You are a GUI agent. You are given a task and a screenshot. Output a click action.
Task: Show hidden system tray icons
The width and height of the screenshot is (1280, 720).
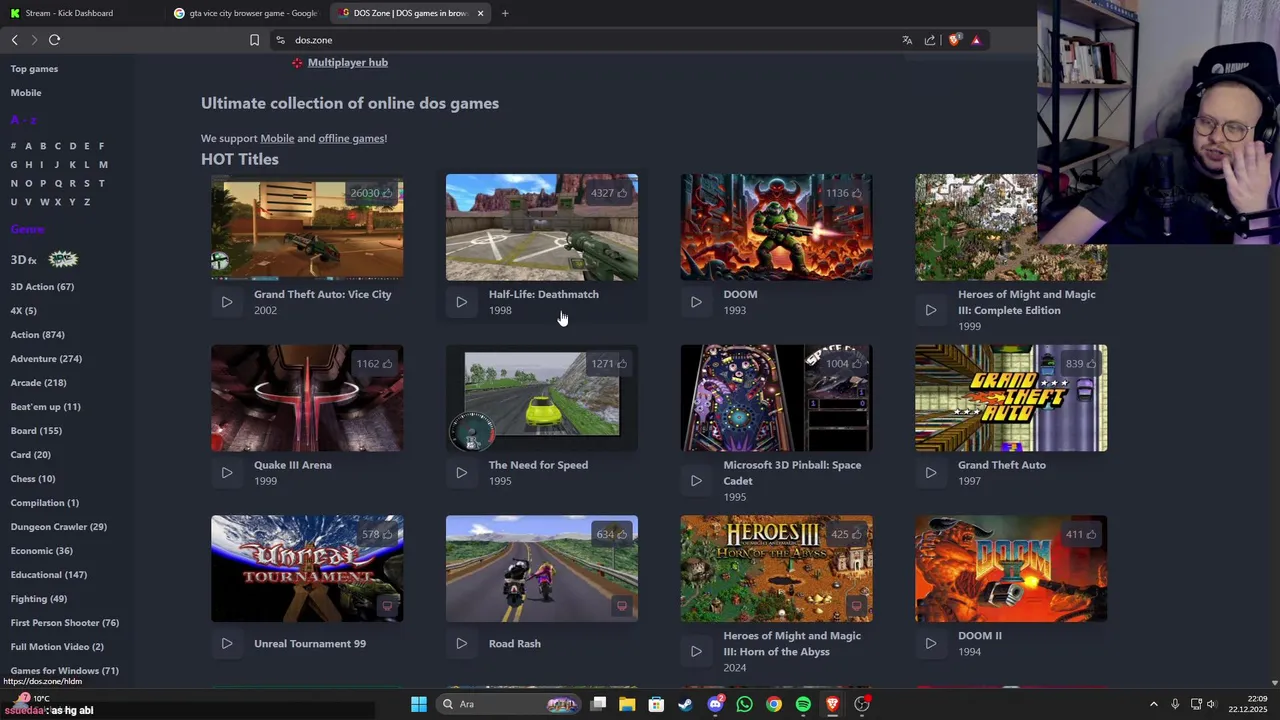1153,704
